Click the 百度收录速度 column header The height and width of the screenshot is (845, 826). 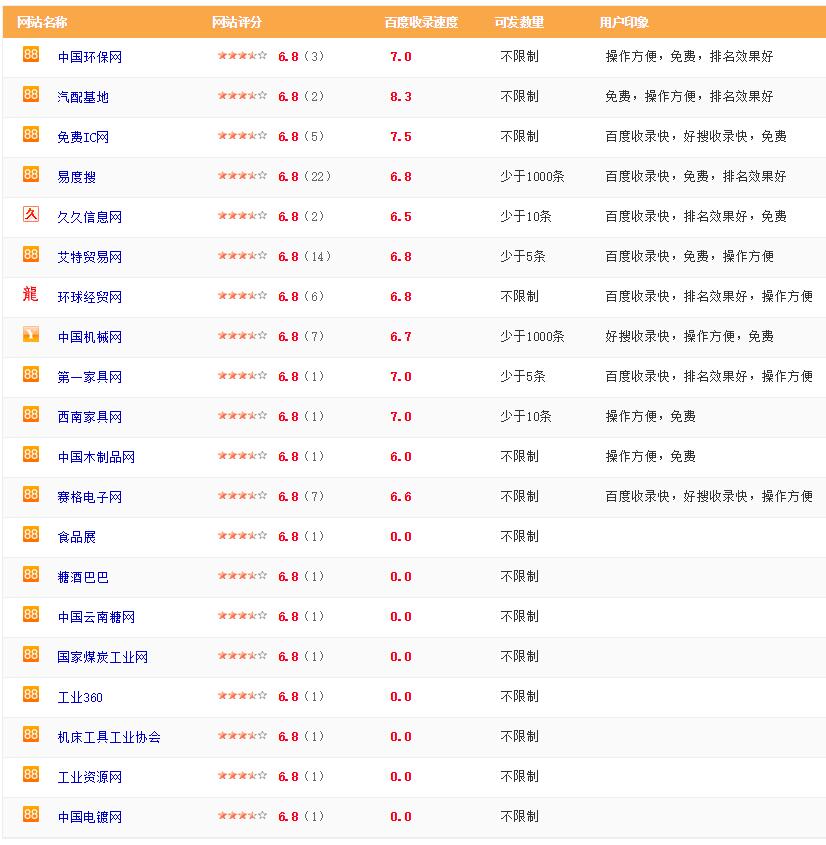[x=421, y=22]
